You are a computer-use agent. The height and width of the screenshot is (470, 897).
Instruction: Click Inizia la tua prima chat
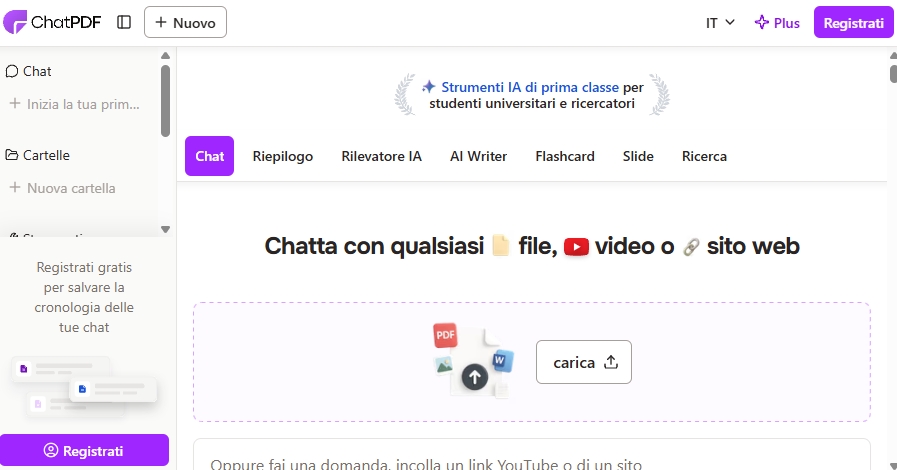tap(75, 105)
